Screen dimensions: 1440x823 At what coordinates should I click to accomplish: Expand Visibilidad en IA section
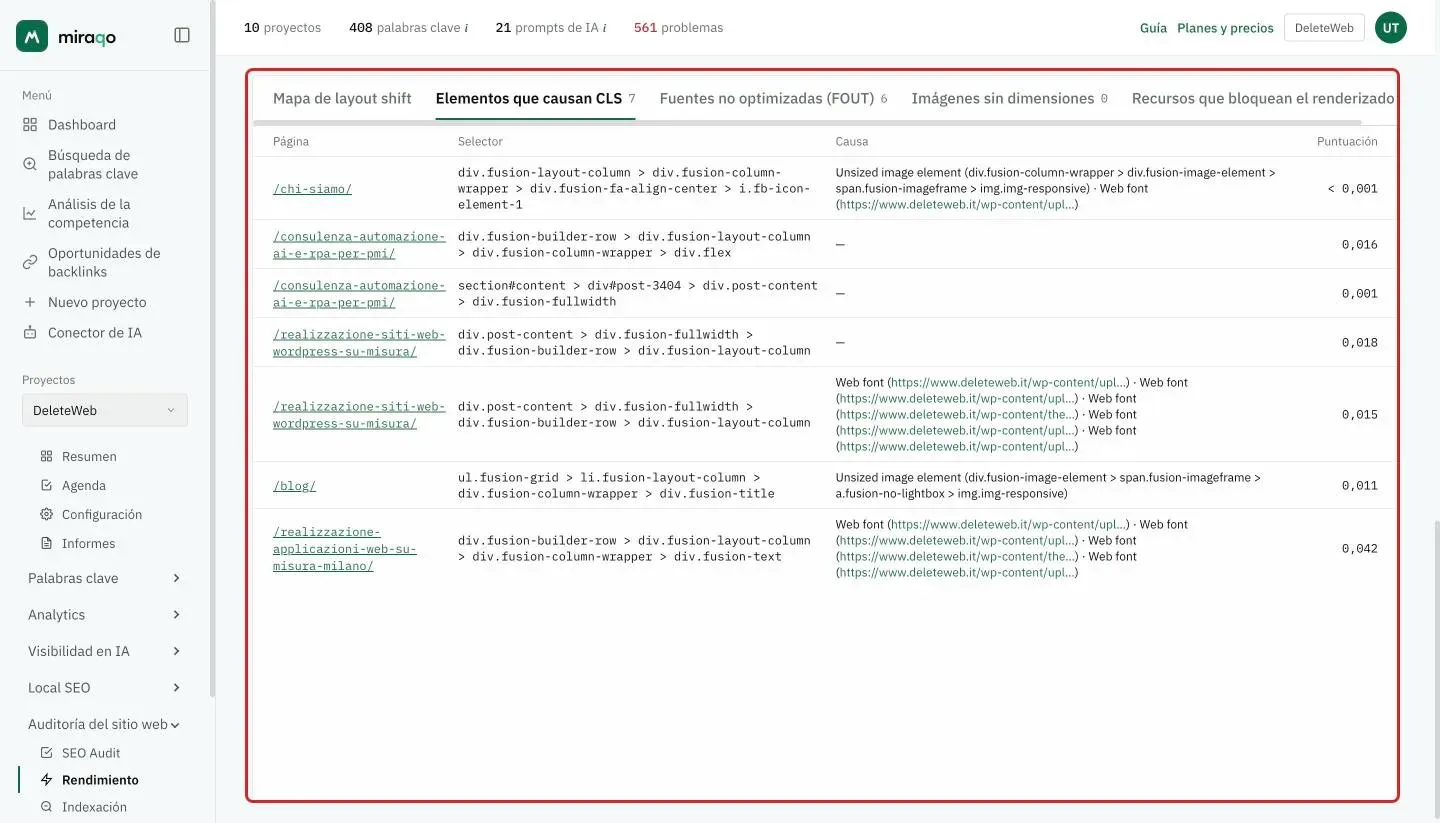point(104,651)
